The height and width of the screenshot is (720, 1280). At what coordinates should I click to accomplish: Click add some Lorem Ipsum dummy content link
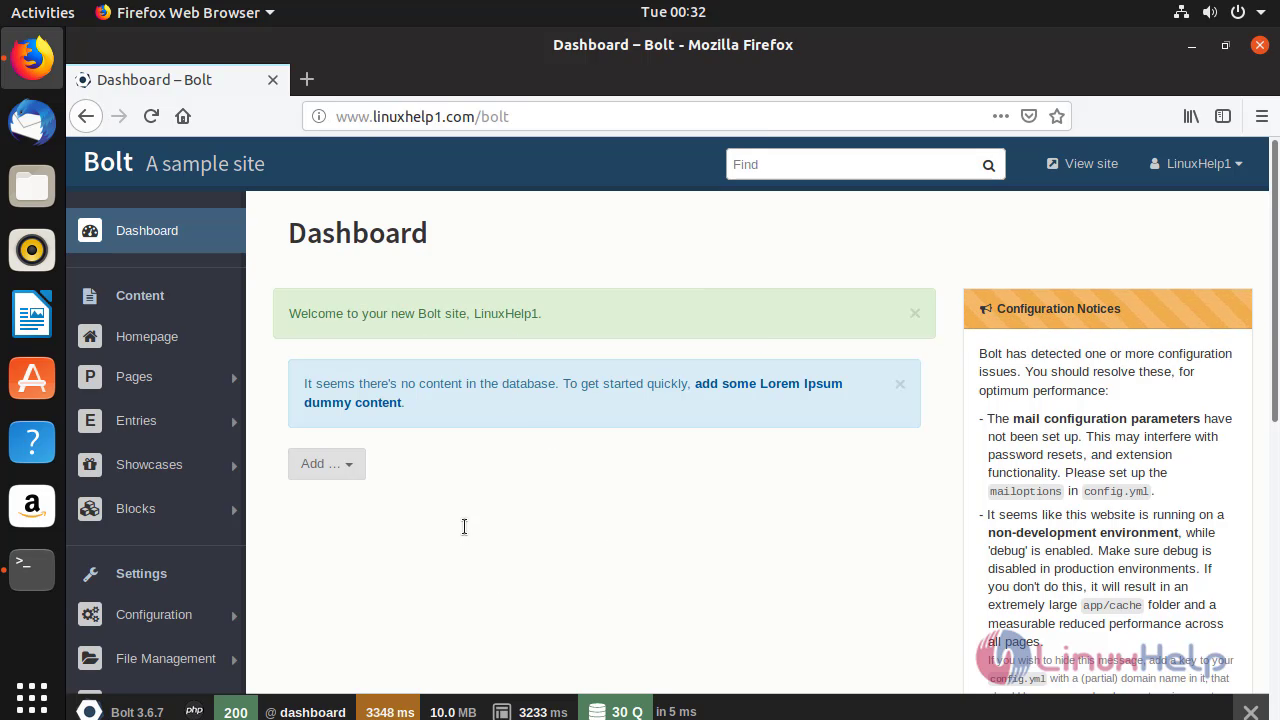pyautogui.click(x=573, y=393)
